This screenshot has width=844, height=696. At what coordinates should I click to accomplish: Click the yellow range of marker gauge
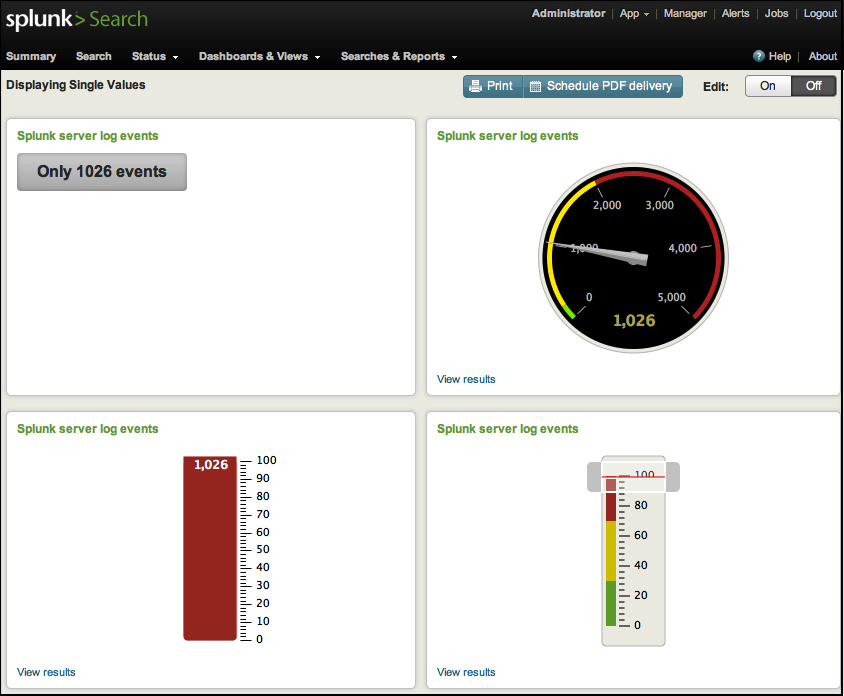tap(611, 551)
